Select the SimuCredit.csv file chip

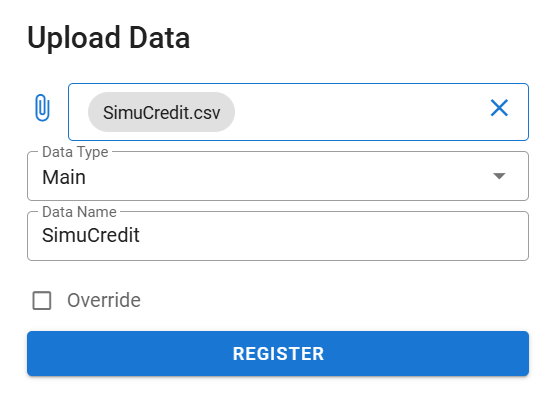tap(161, 112)
